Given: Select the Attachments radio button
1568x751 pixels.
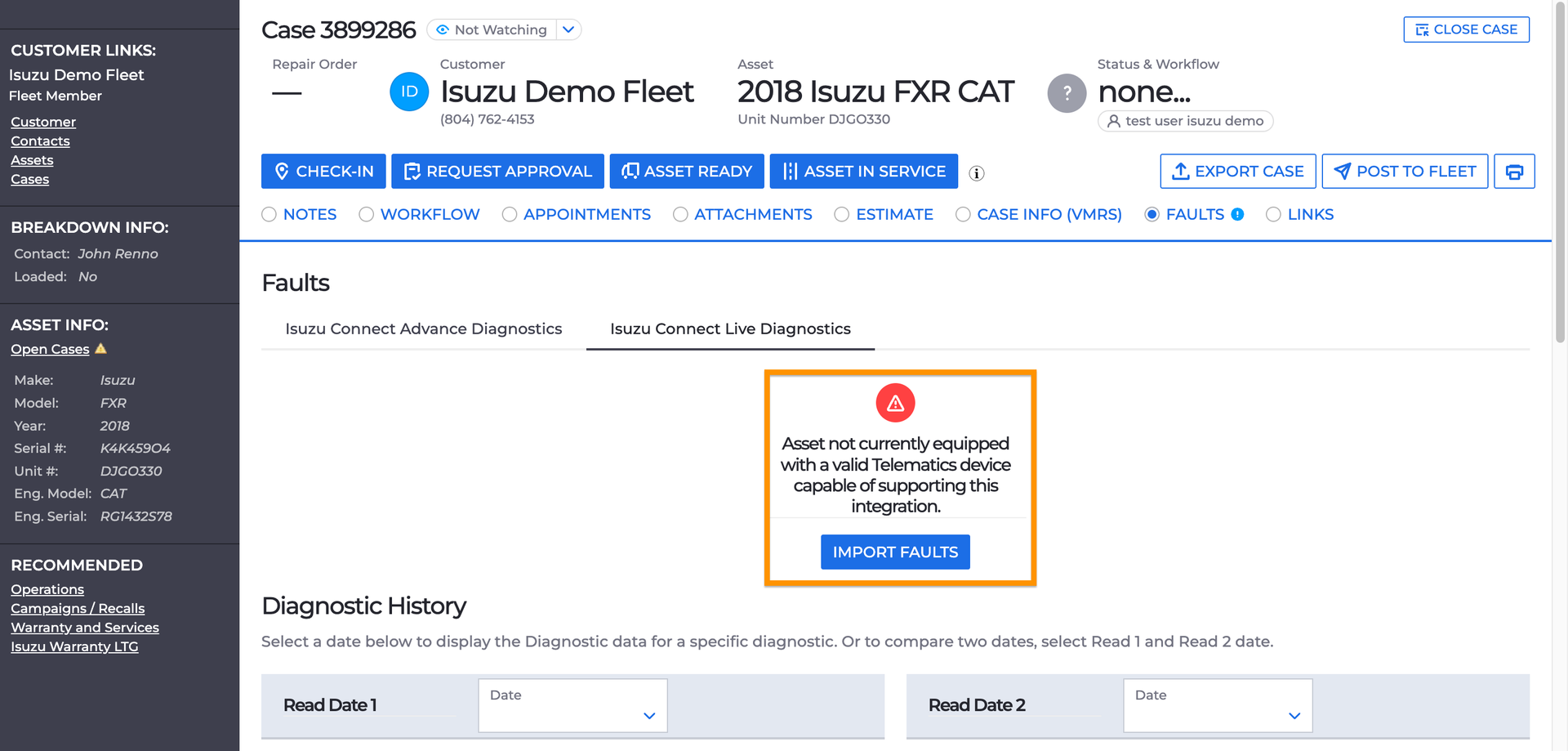Looking at the screenshot, I should click(680, 214).
